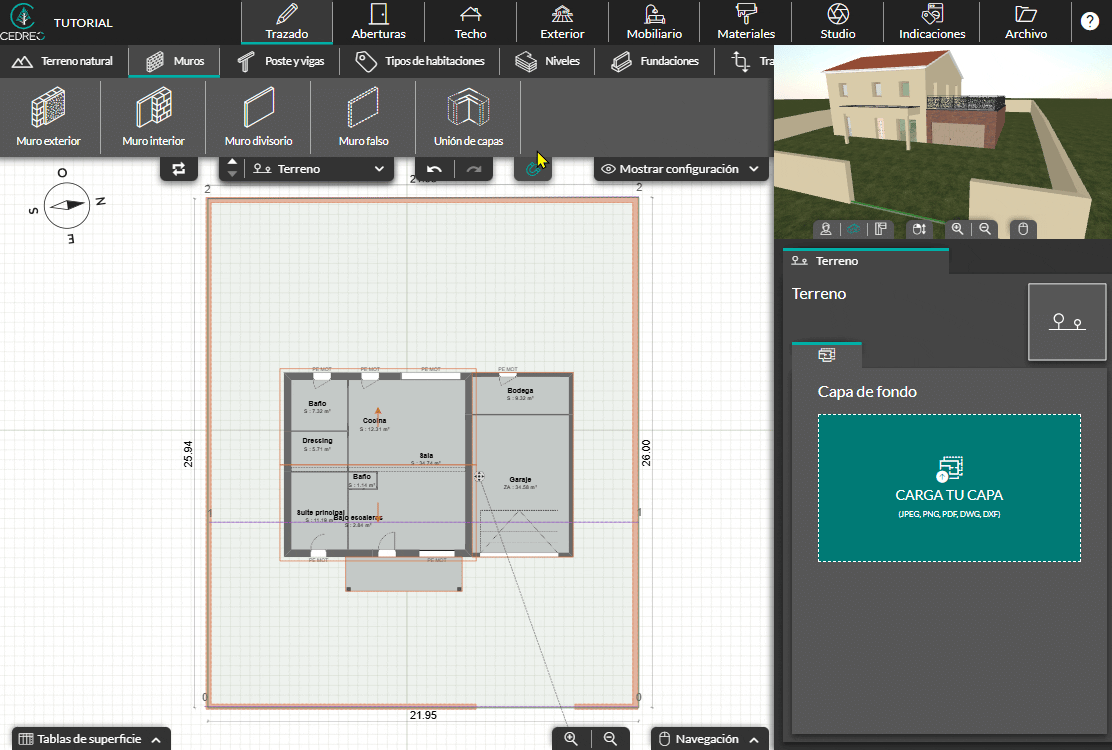
Task: Switch to the Techo tab
Action: [x=470, y=22]
